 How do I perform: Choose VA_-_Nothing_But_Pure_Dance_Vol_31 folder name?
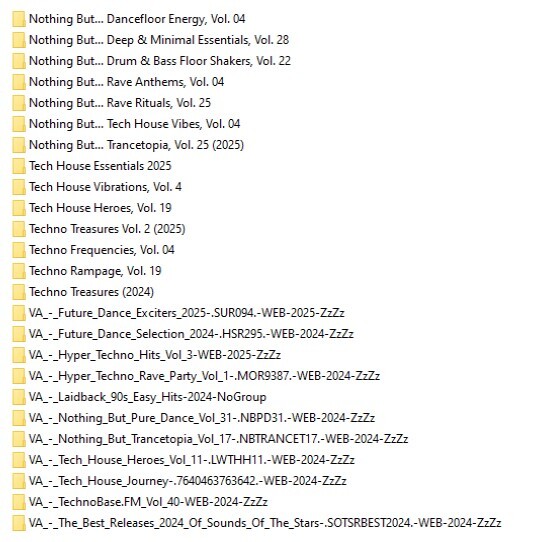pos(202,418)
